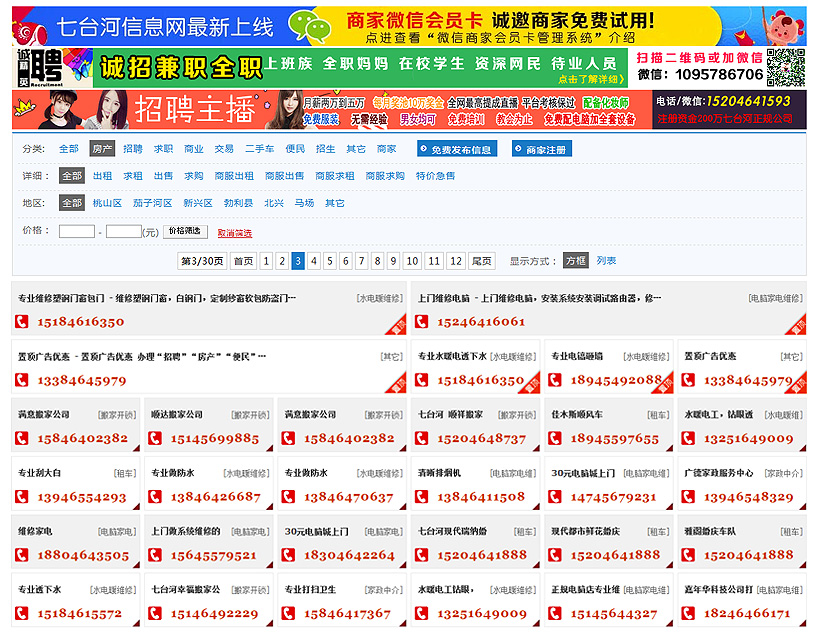Filter region by 桃山区
The width and height of the screenshot is (820, 636).
(107, 203)
